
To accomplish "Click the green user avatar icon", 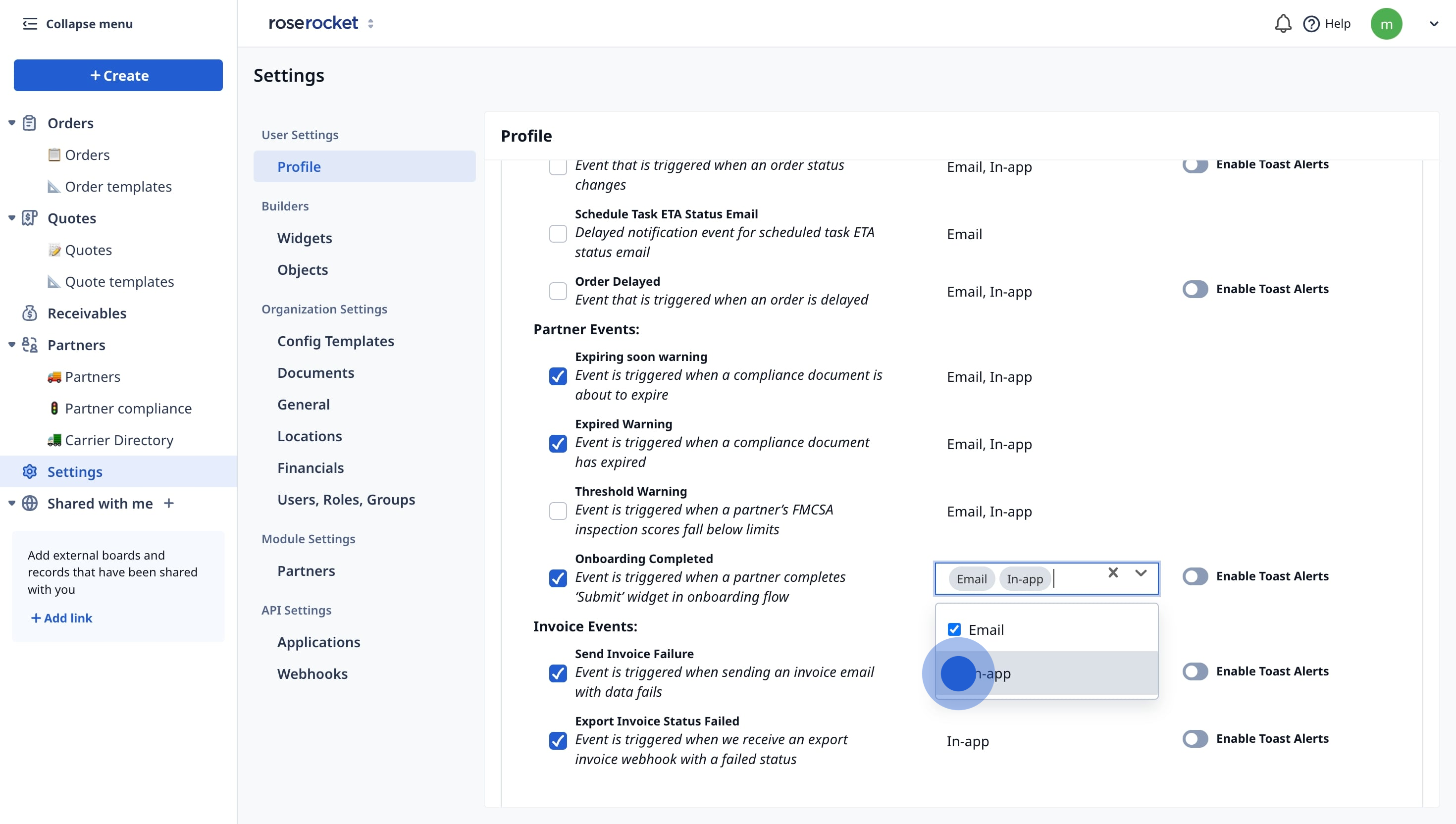I will (1385, 24).
